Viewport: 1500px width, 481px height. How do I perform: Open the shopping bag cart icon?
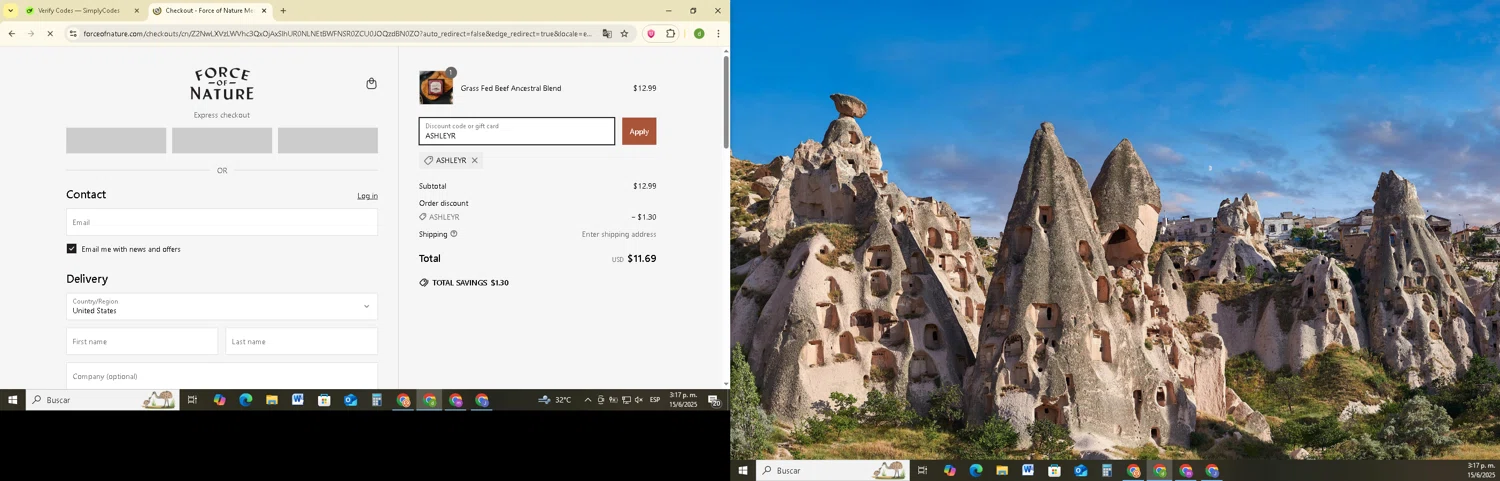371,84
